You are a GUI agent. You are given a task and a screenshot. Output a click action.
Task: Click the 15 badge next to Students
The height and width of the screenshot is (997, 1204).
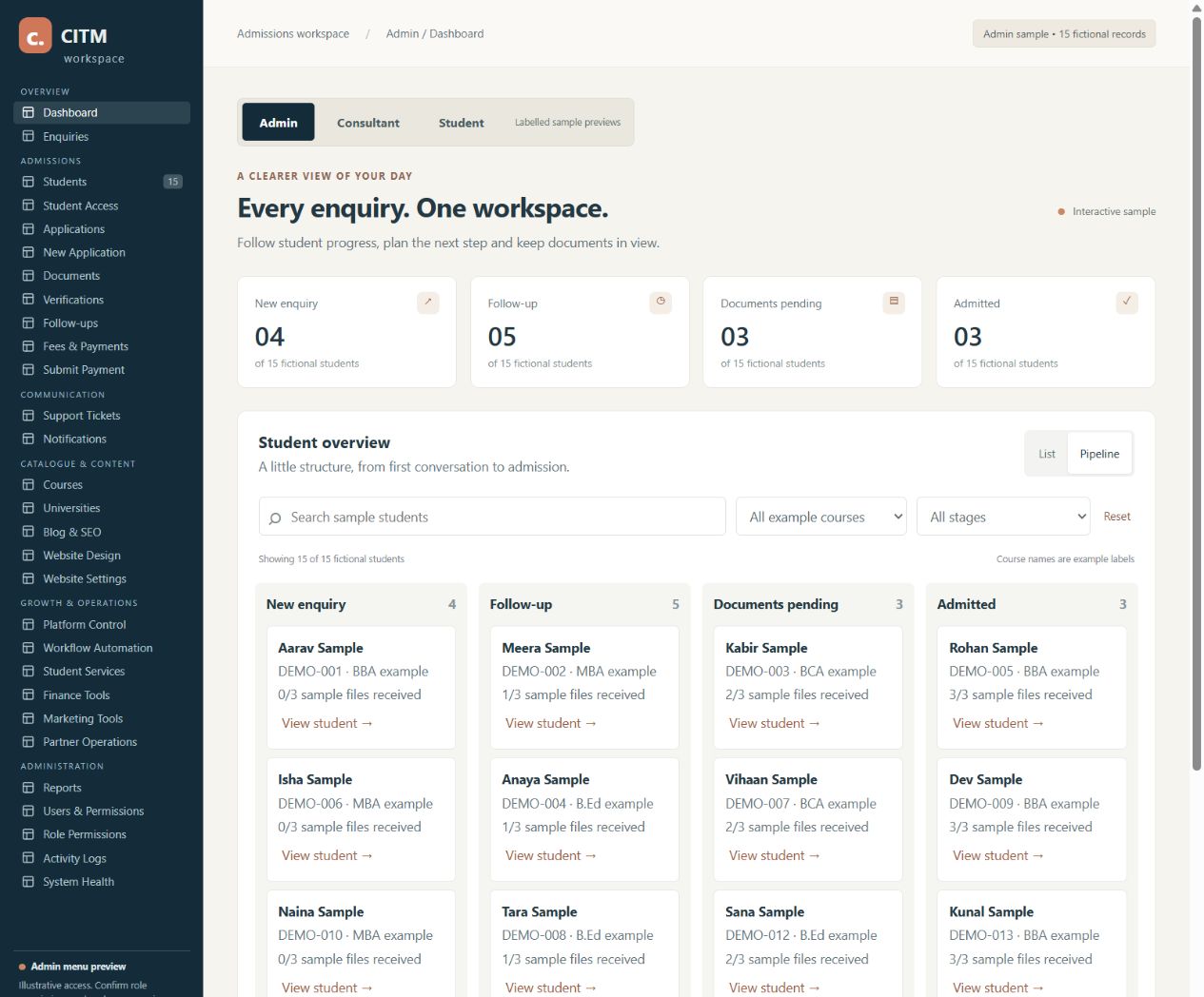point(172,182)
